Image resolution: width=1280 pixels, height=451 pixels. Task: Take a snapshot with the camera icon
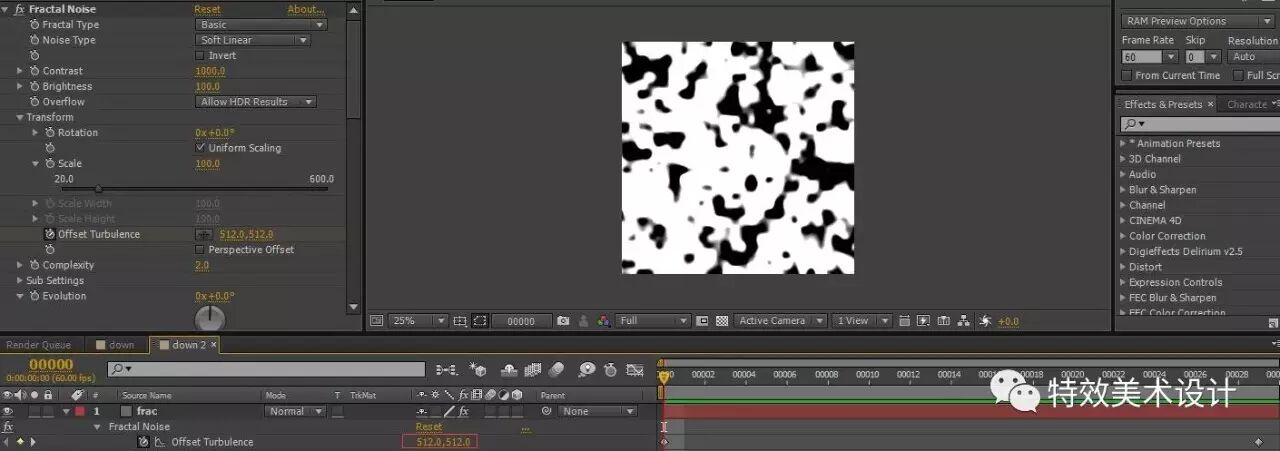coord(563,321)
